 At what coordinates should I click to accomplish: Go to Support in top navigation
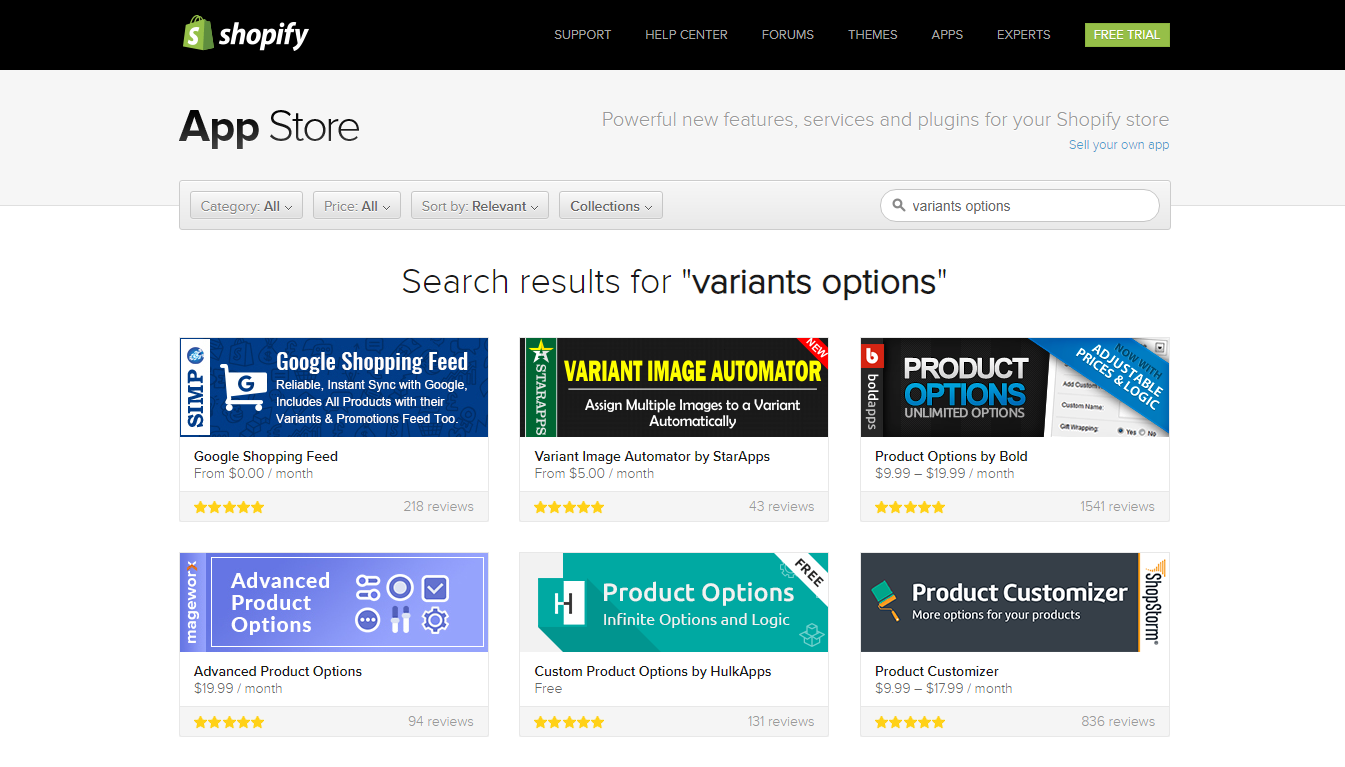(x=582, y=35)
